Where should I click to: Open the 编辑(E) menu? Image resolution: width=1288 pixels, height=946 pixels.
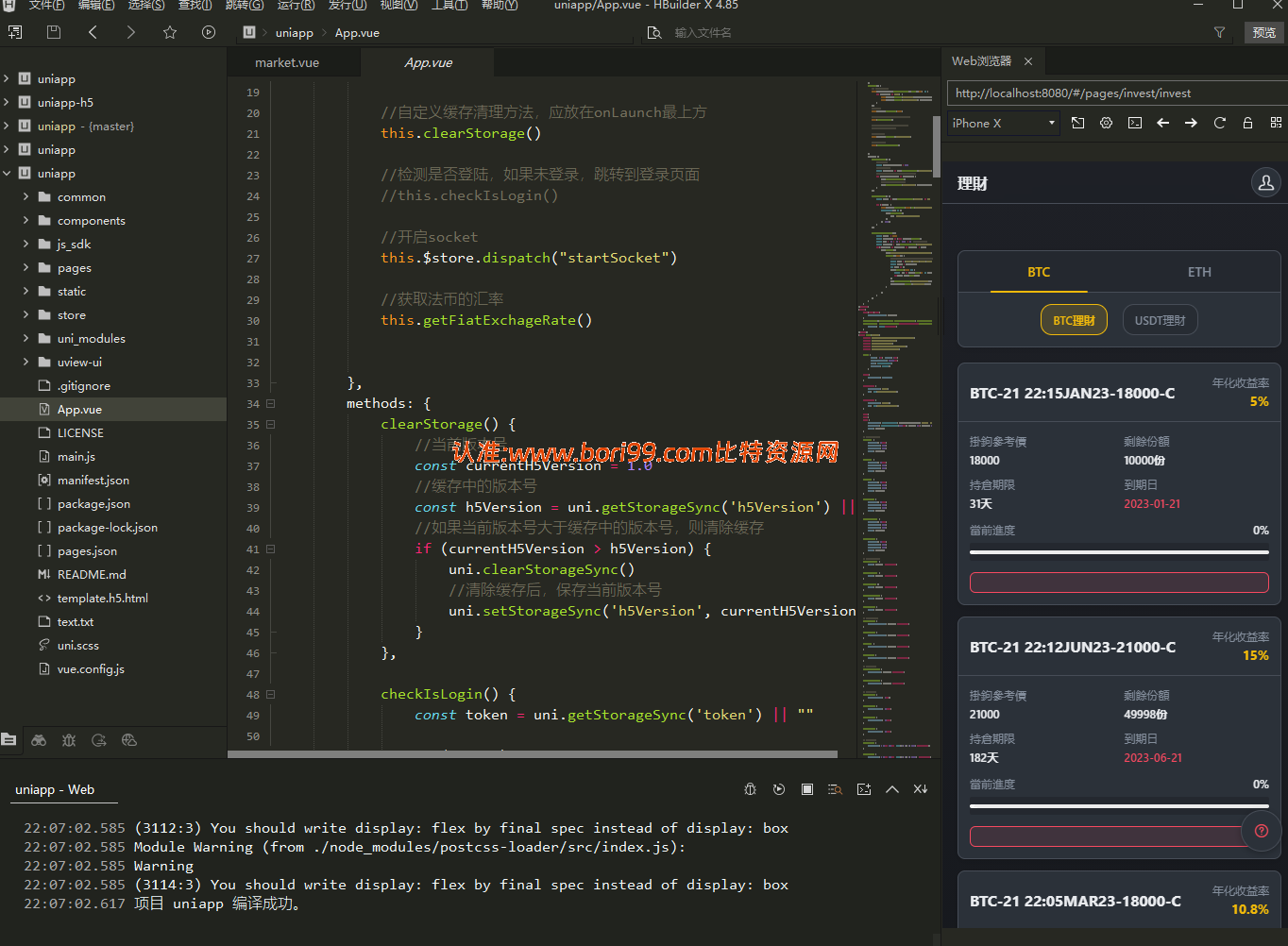pos(95,5)
